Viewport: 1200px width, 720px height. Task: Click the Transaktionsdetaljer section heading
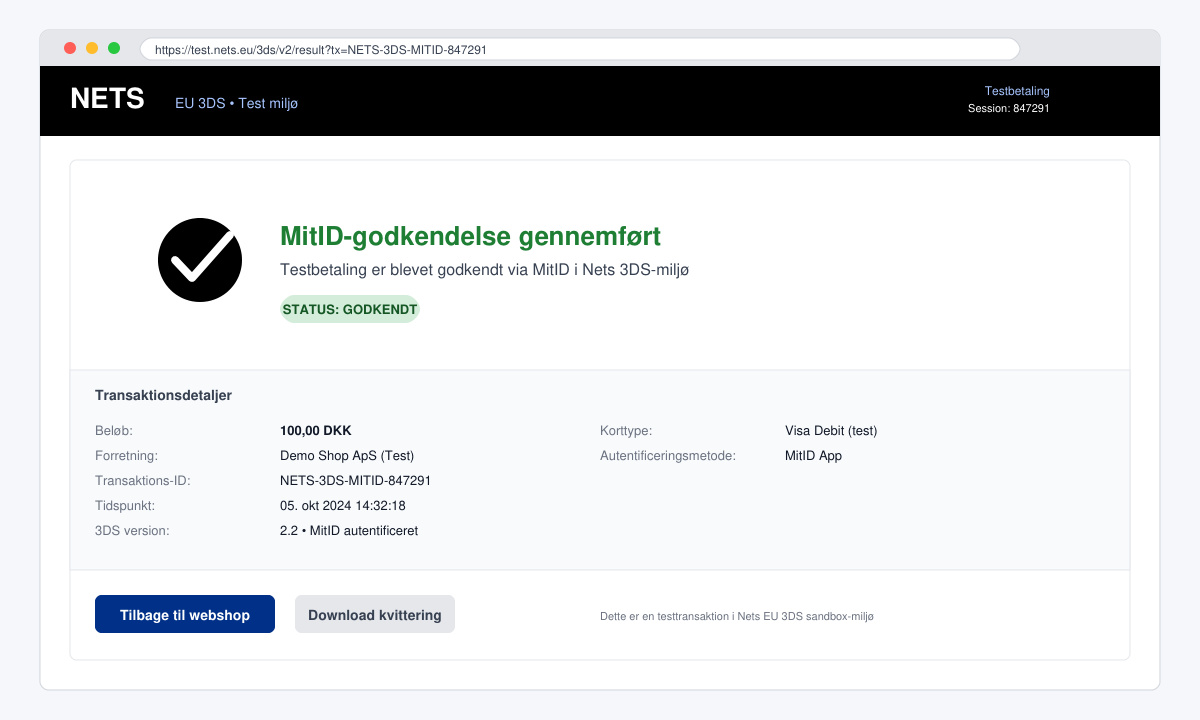(x=163, y=395)
